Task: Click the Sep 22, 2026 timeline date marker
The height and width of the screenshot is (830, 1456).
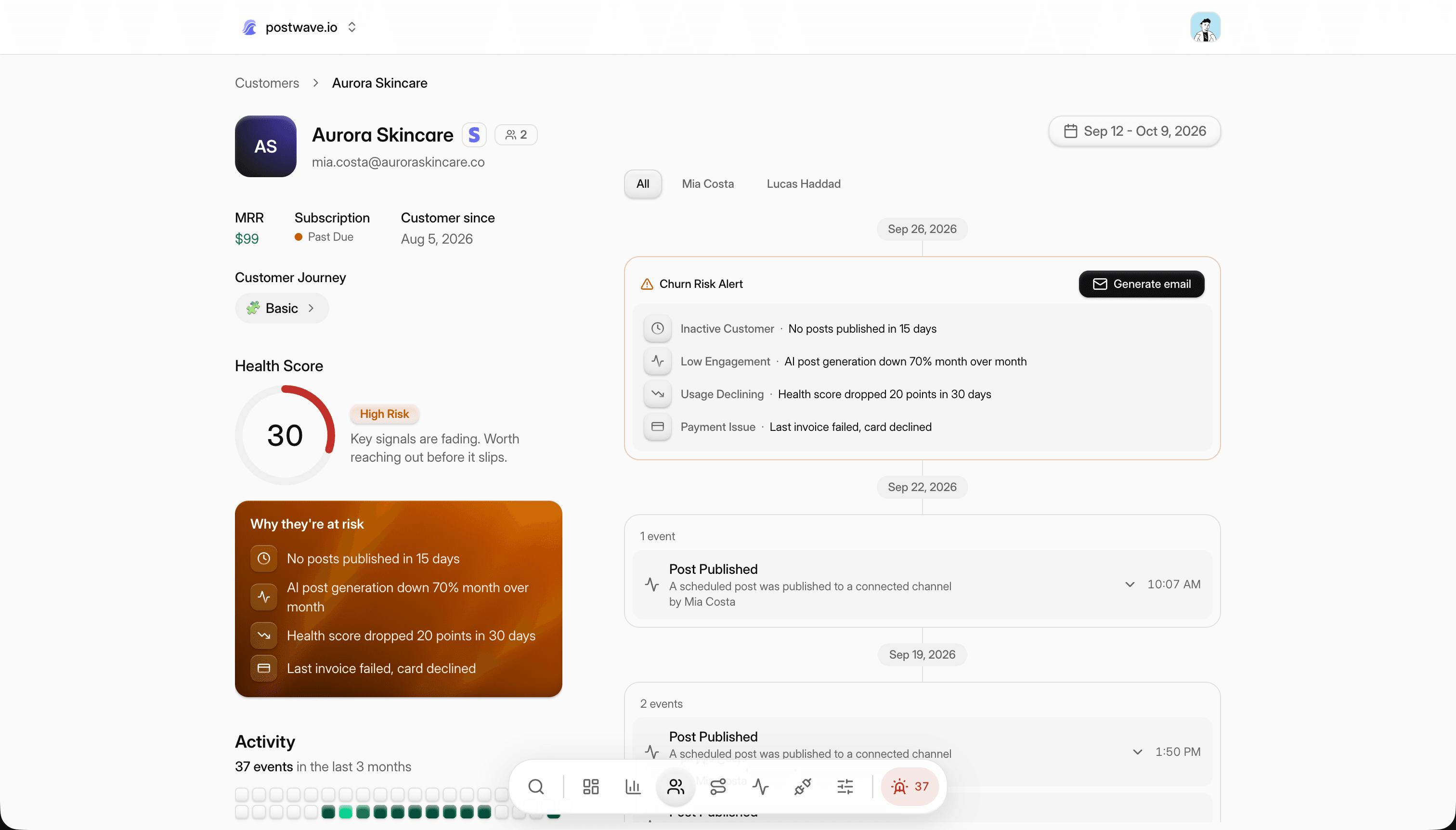Action: (922, 487)
